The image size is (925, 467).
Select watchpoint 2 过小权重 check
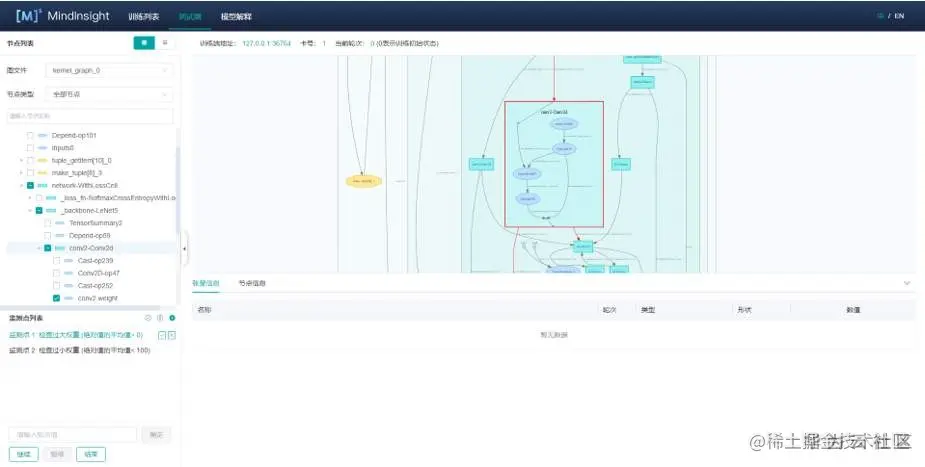tap(80, 350)
